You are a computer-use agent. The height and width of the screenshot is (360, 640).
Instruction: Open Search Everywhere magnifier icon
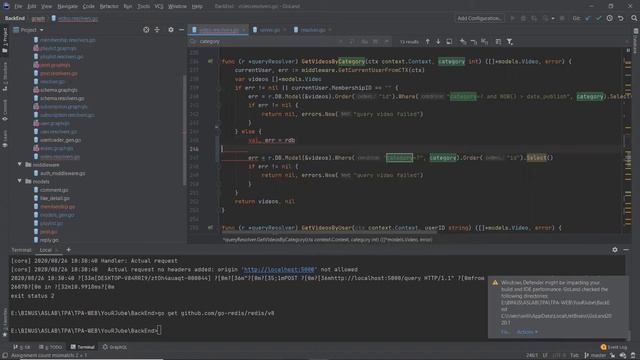[634, 18]
